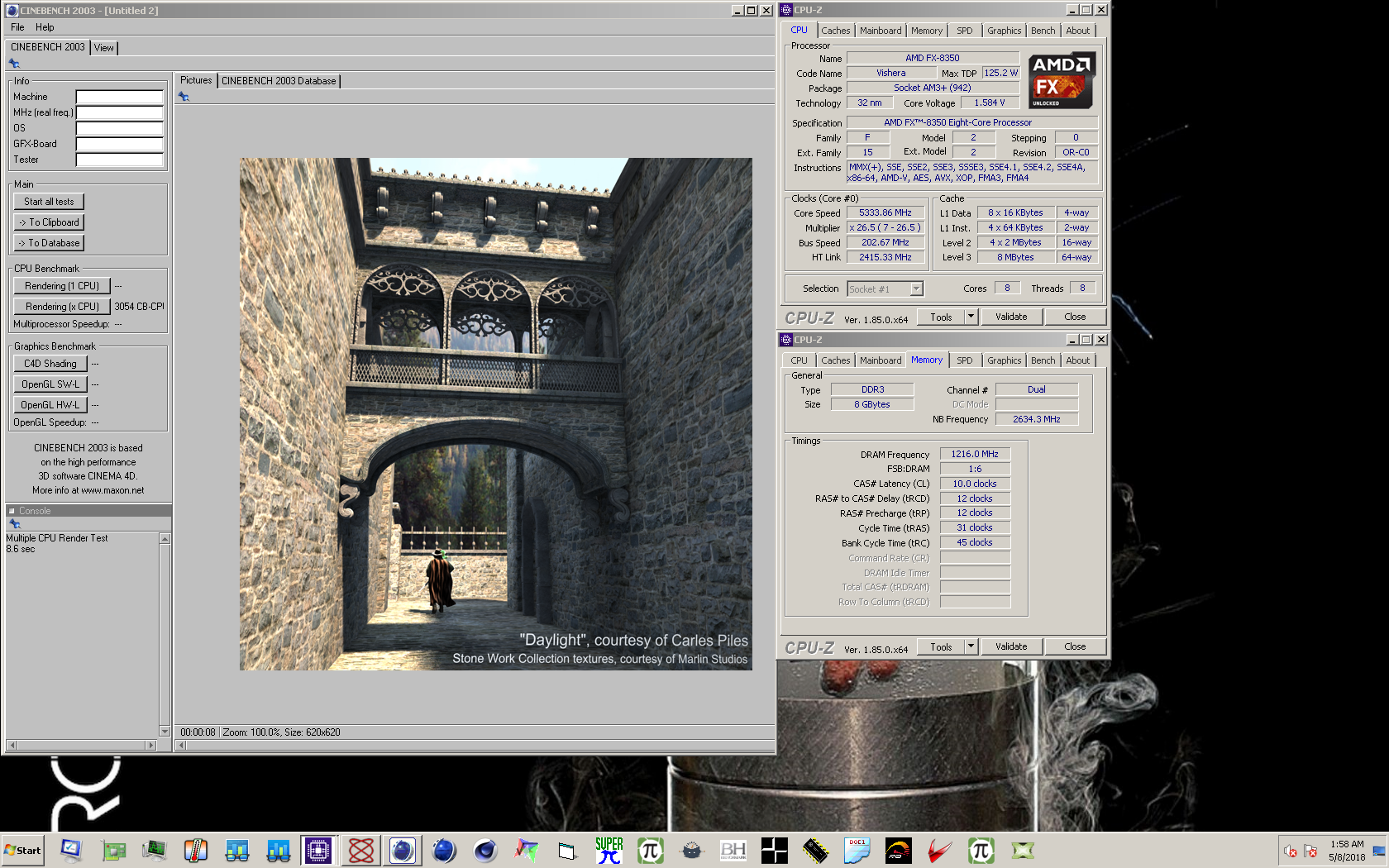Switch to the red knot taskbar button
Screen dimensions: 1389x868
[361, 850]
